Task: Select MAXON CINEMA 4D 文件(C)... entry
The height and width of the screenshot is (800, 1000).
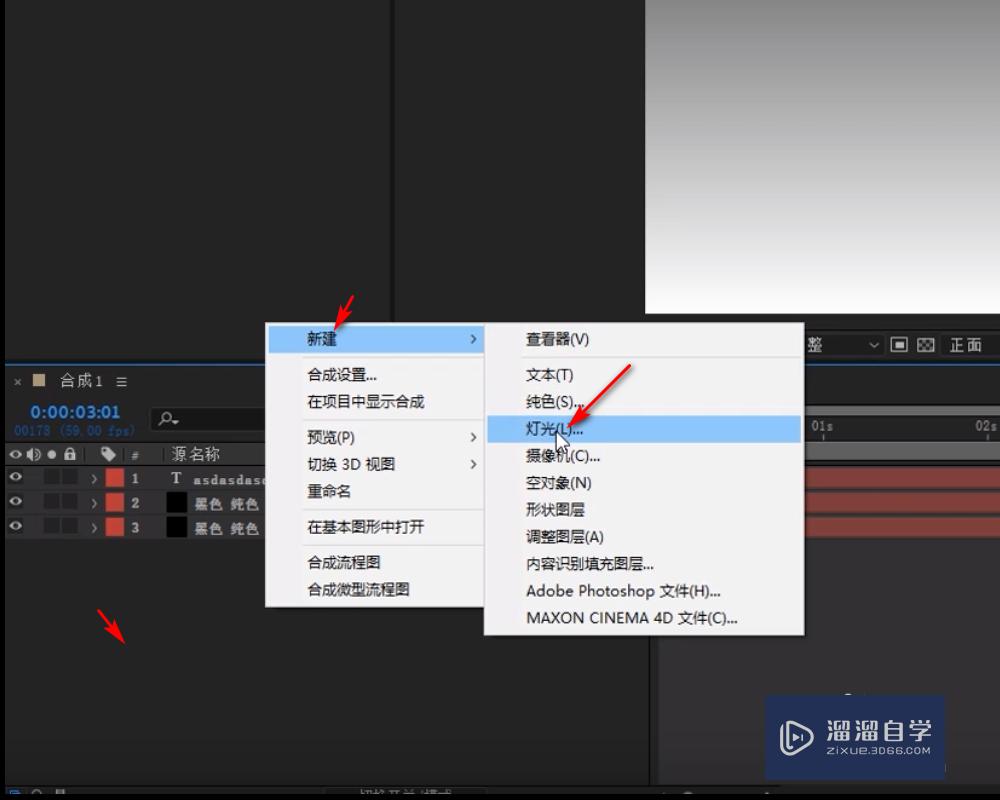Action: (x=631, y=618)
